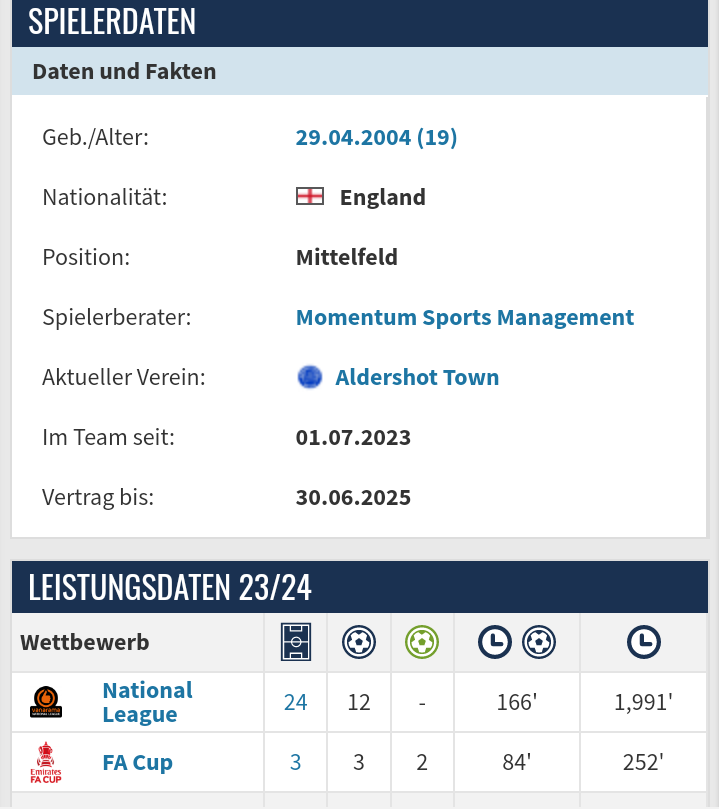
Task: Open the birth date 29.04.2004 link
Action: point(376,137)
